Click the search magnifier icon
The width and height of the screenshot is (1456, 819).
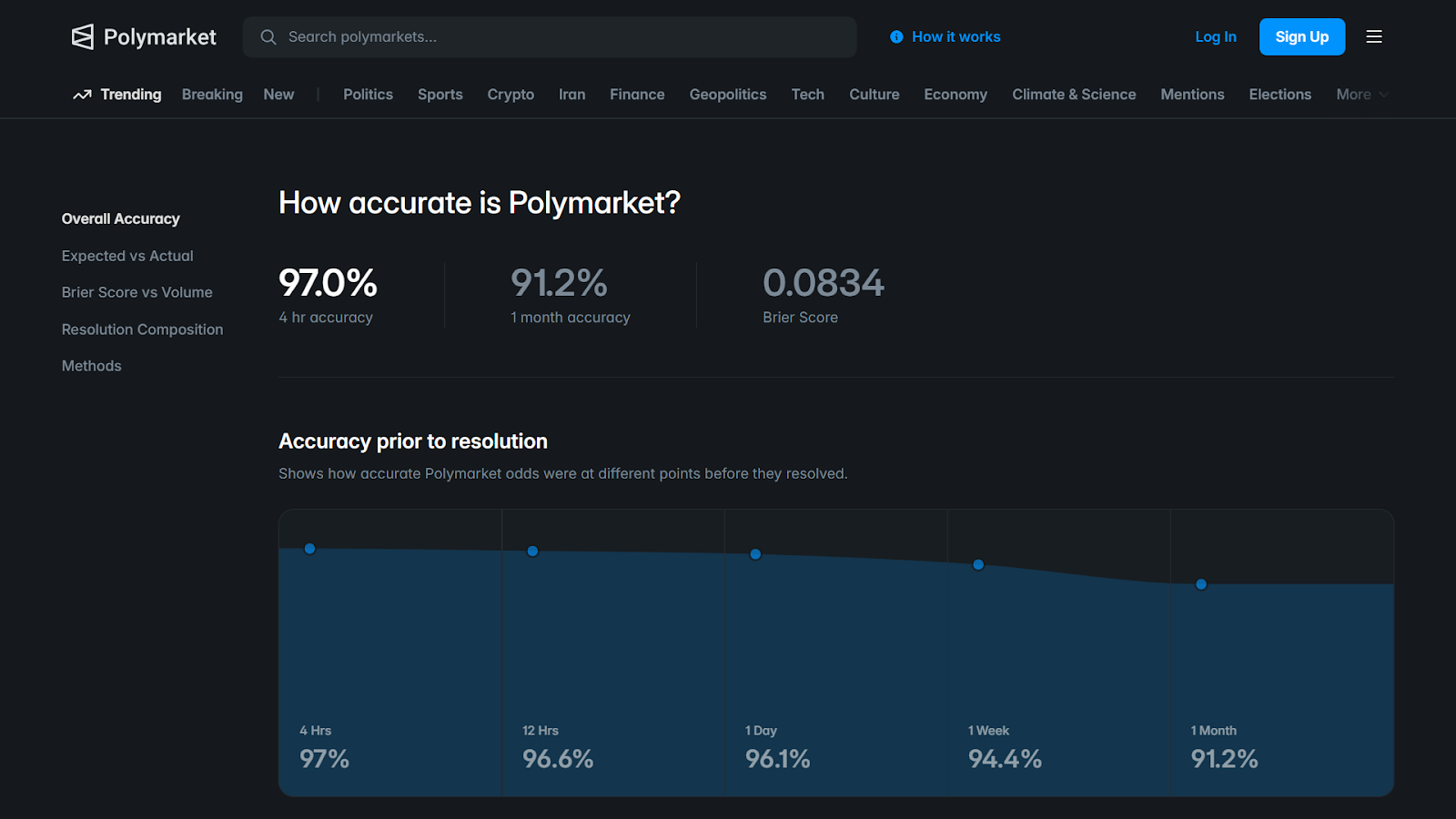coord(268,36)
